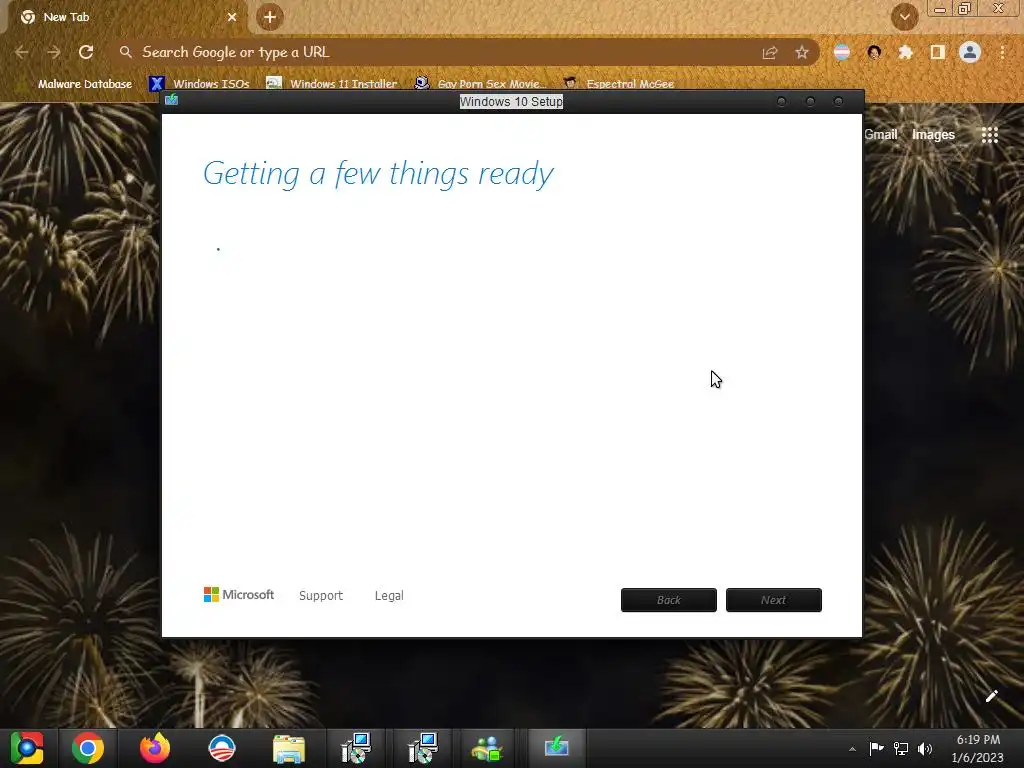Open volume speaker tray icon
The width and height of the screenshot is (1024, 768).
925,748
